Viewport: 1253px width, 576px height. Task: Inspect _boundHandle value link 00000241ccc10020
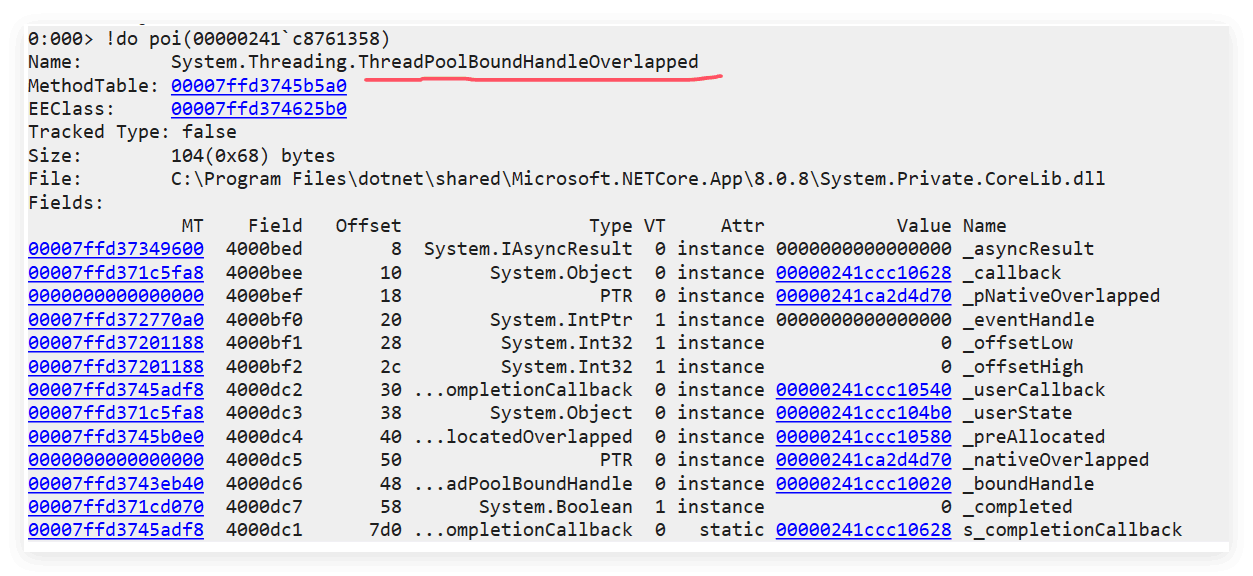point(863,484)
